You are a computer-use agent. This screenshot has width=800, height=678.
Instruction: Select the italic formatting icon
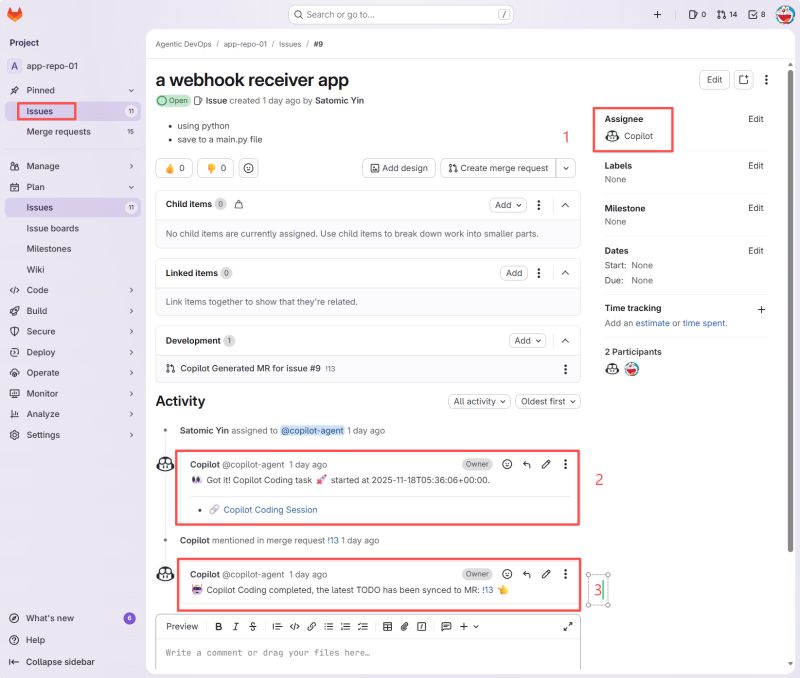click(x=235, y=627)
